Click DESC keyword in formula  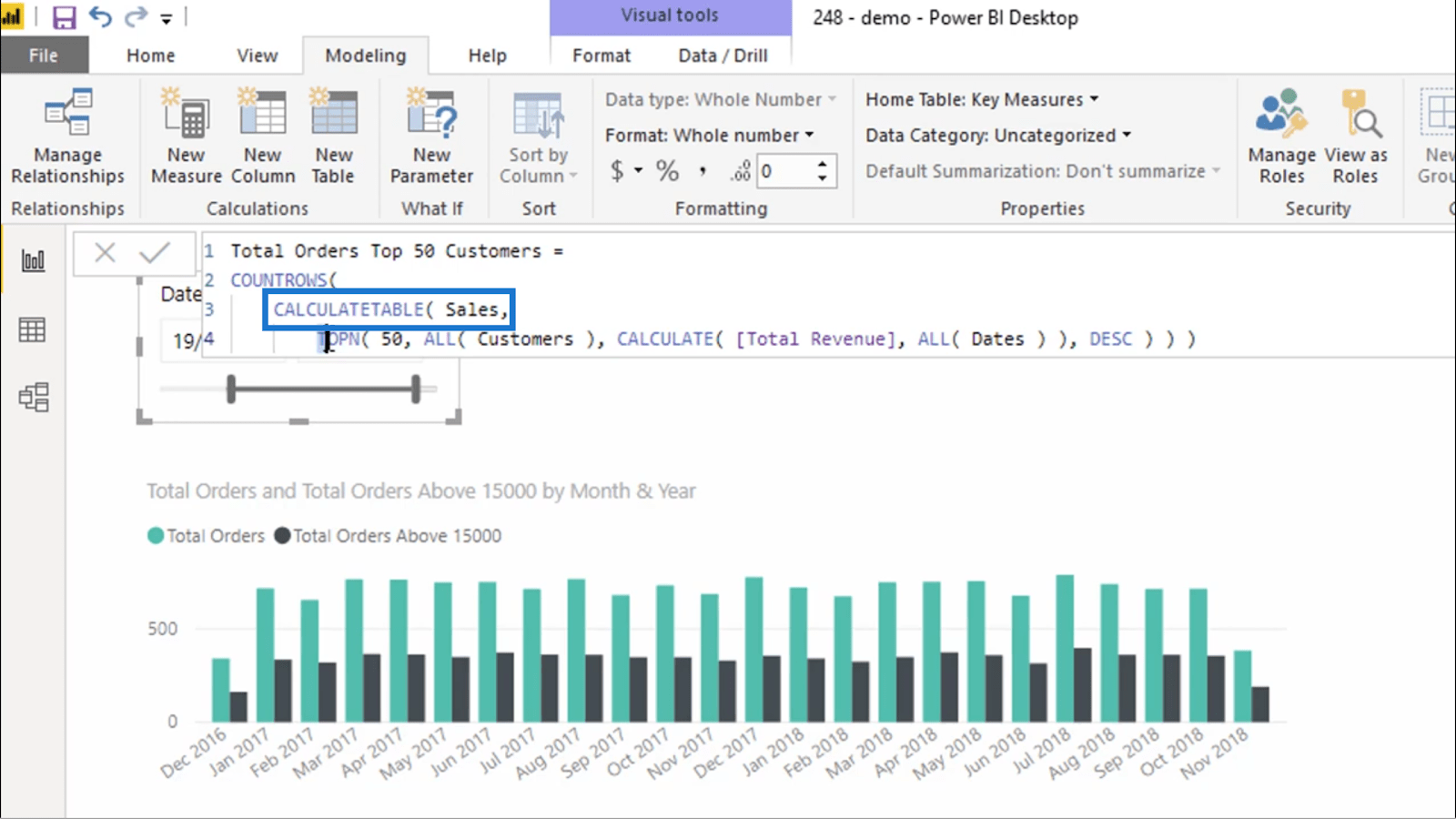point(1111,339)
